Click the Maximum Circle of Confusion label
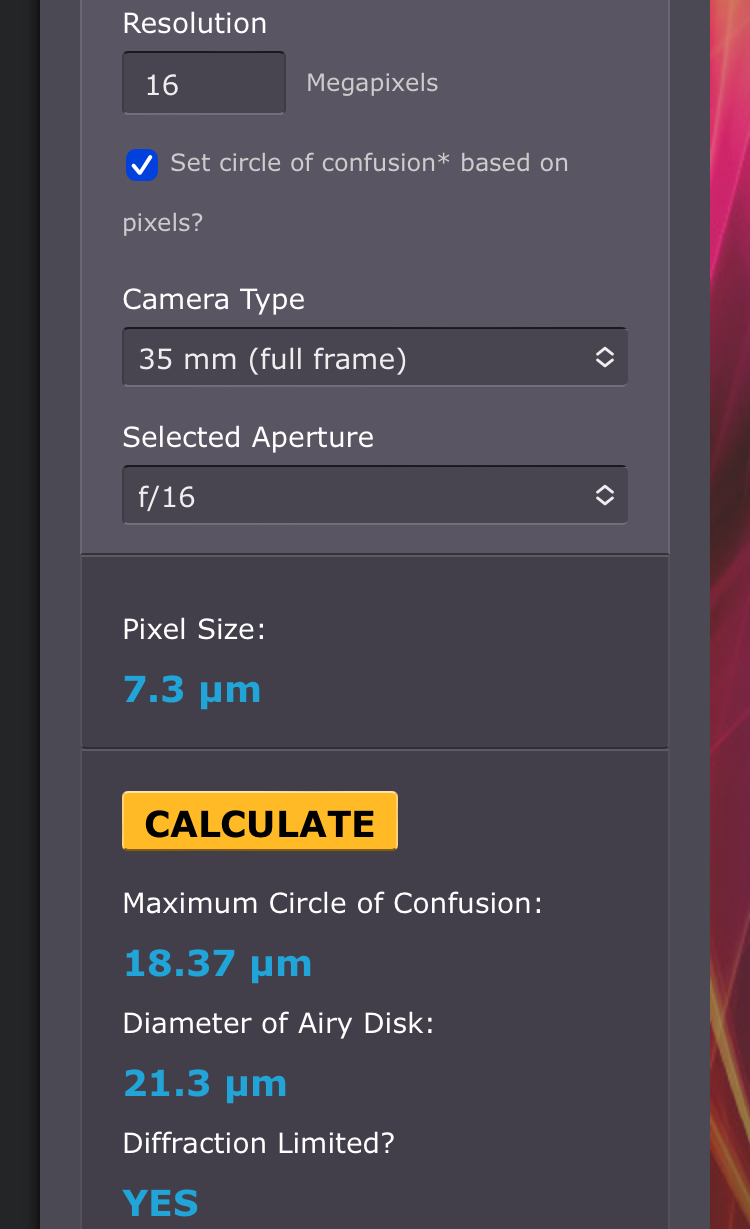750x1229 pixels. click(x=332, y=903)
